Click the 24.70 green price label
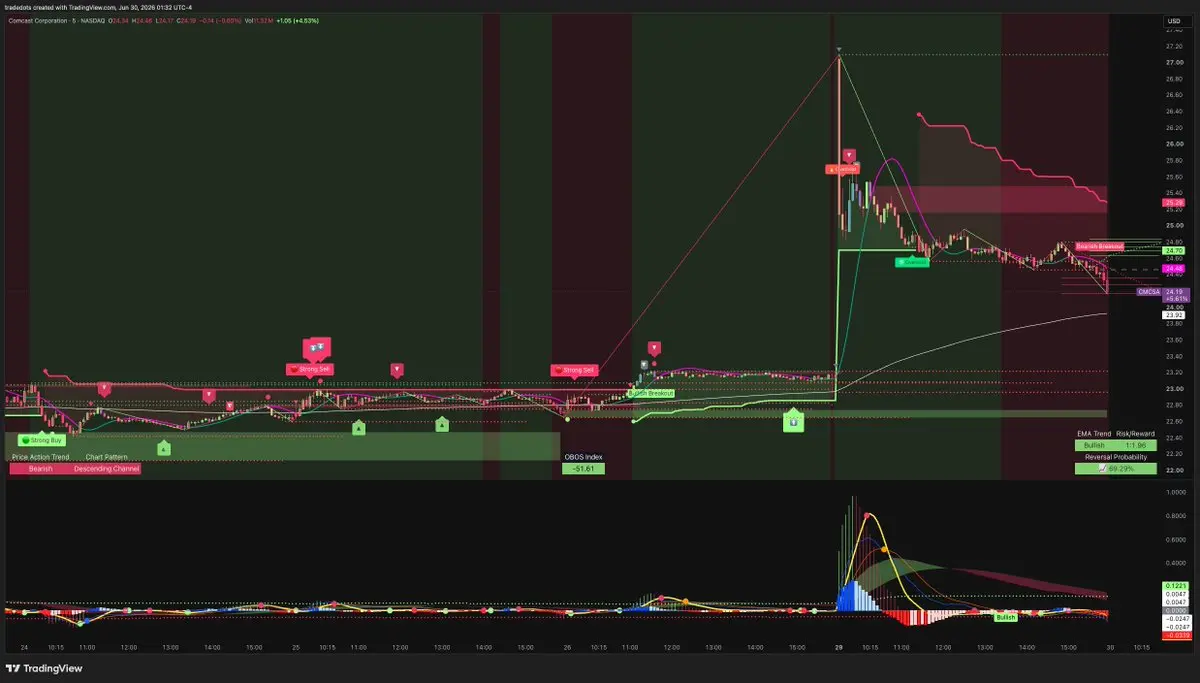Image resolution: width=1200 pixels, height=683 pixels. tap(1174, 251)
